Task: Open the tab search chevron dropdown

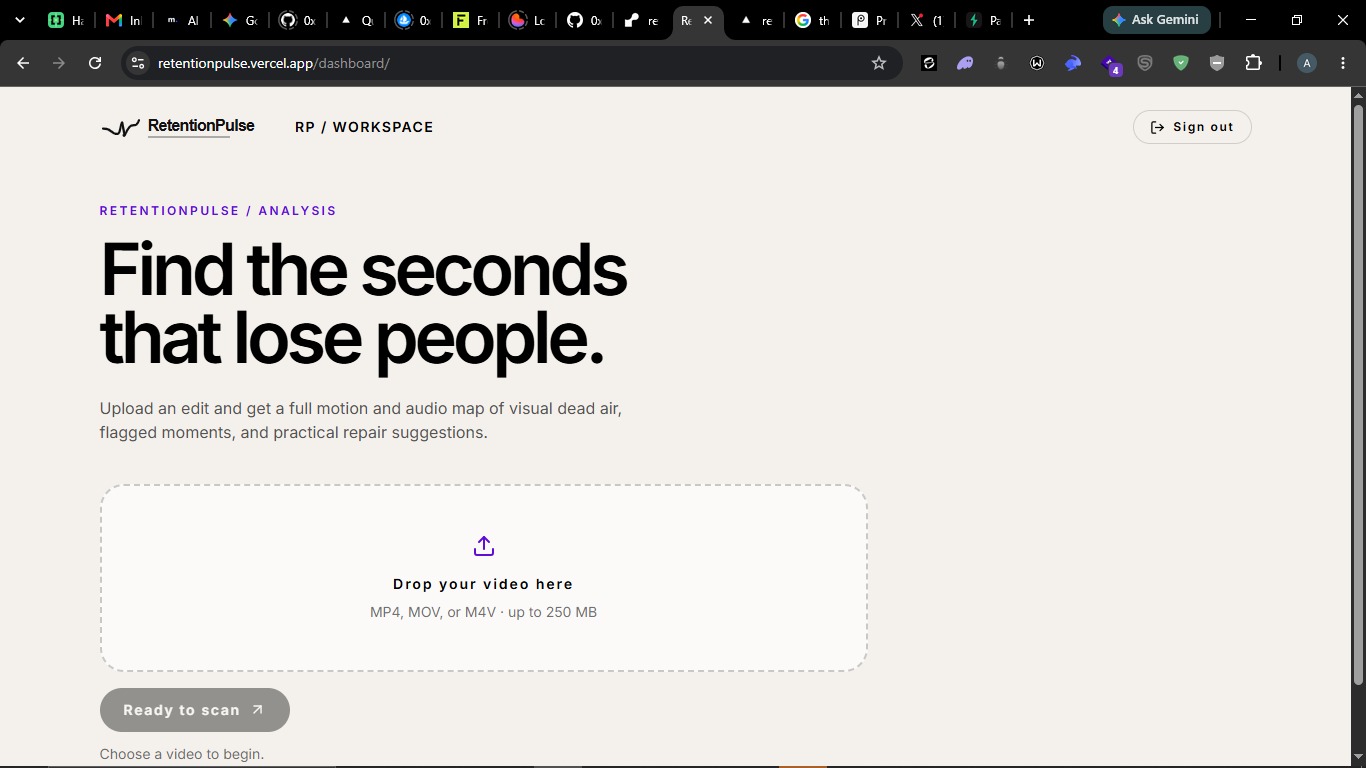Action: [x=19, y=20]
